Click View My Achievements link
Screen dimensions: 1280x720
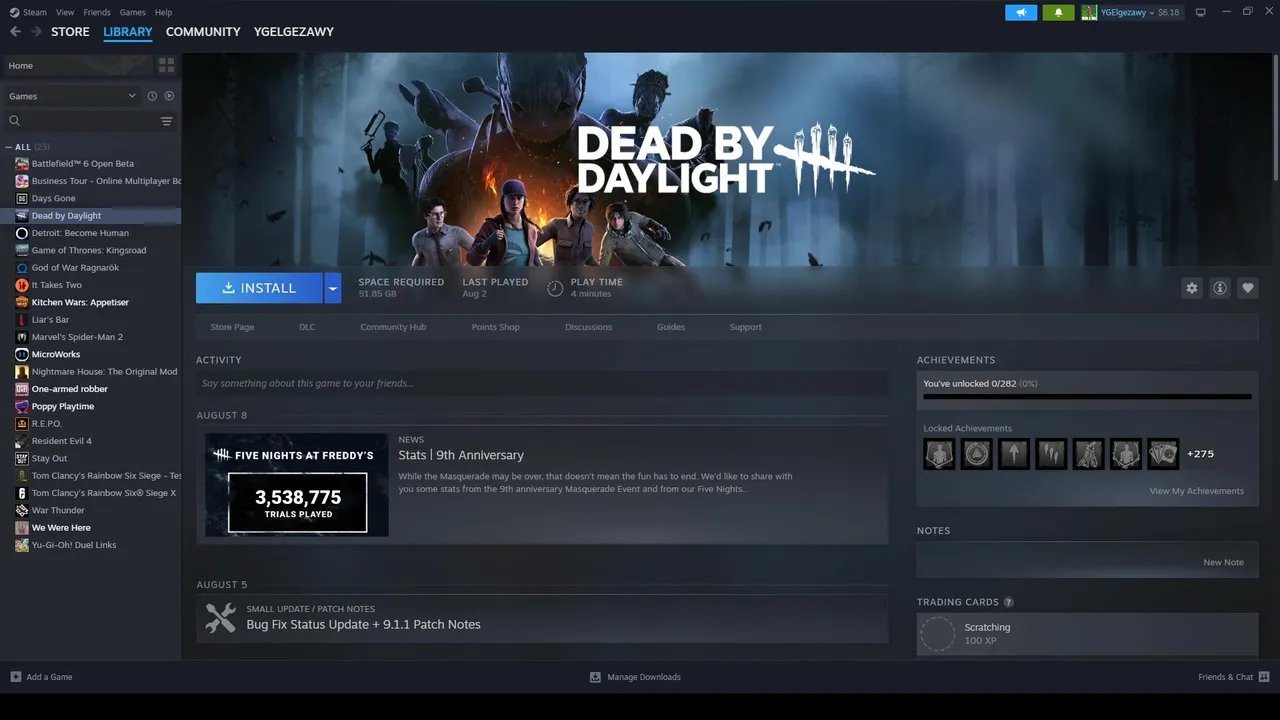tap(1196, 491)
